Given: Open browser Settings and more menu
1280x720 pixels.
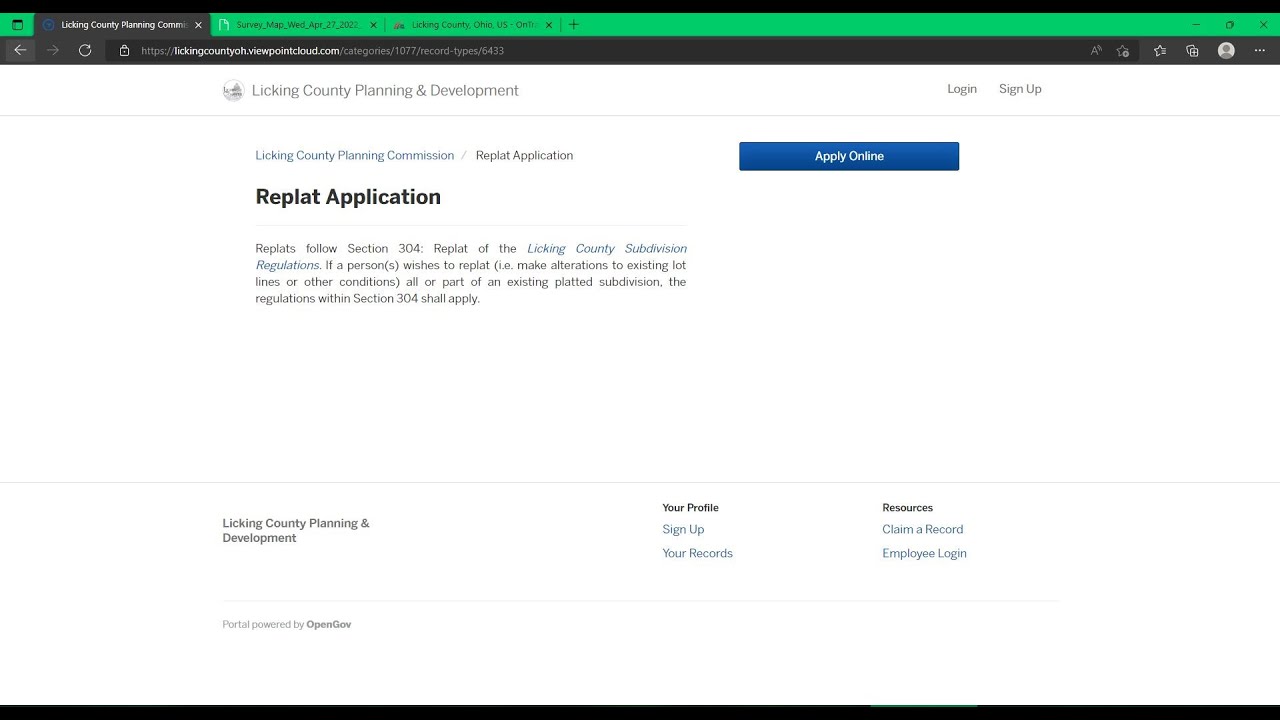Looking at the screenshot, I should (x=1259, y=50).
